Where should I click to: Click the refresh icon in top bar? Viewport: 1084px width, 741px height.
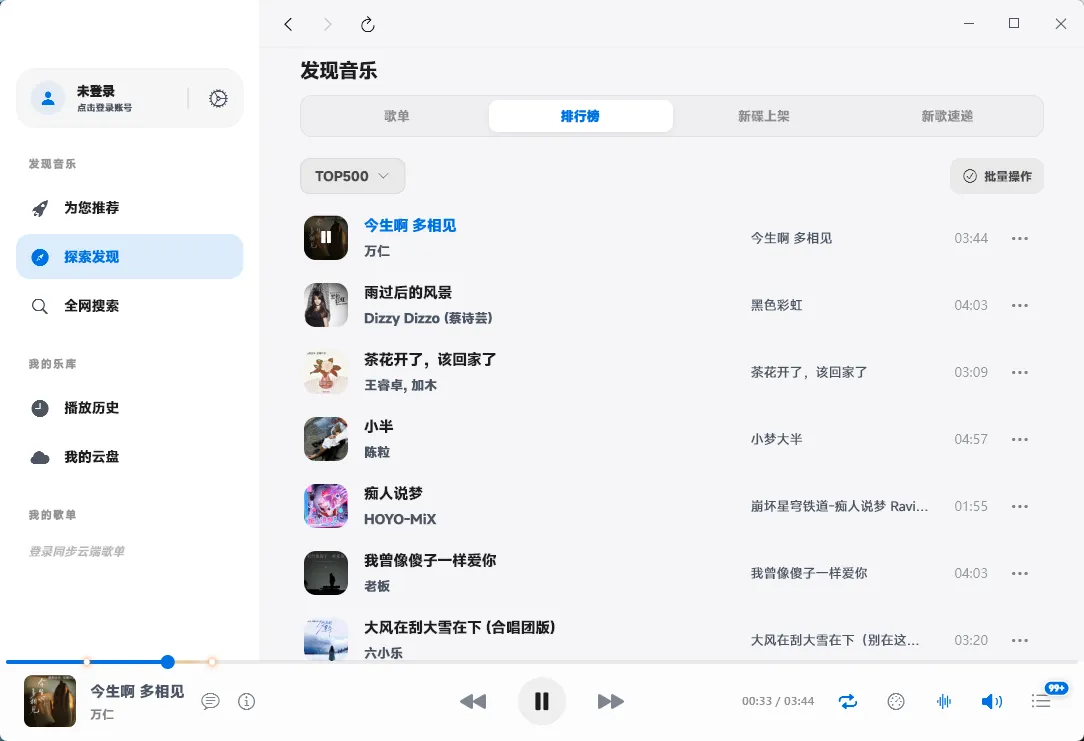pyautogui.click(x=368, y=25)
